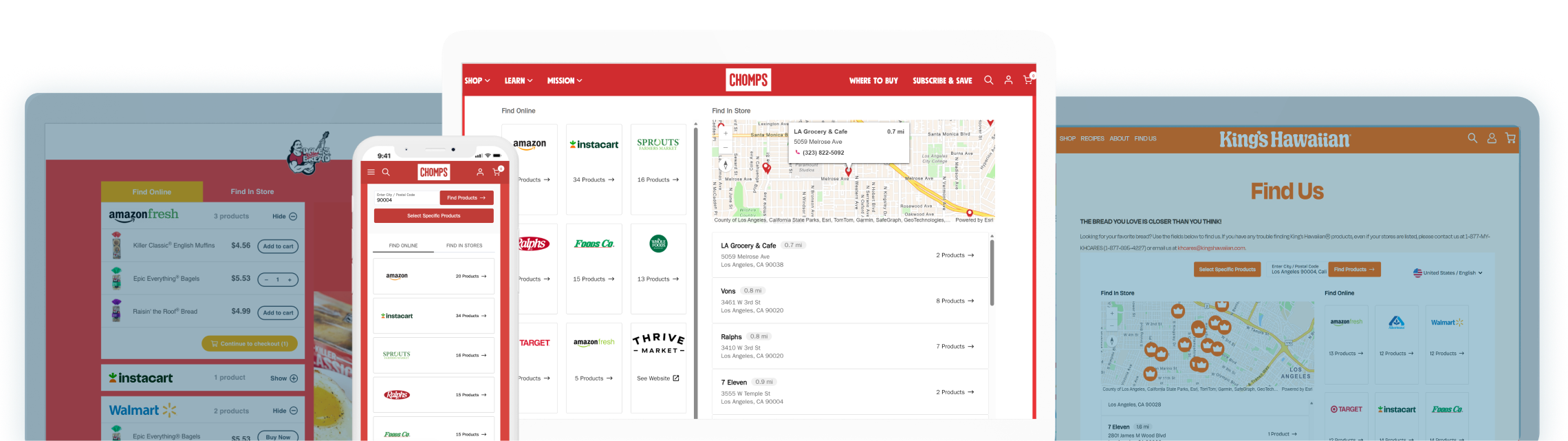The height and width of the screenshot is (441, 1568).
Task: Open the hamburger menu in Chomps mobile
Action: click(371, 172)
